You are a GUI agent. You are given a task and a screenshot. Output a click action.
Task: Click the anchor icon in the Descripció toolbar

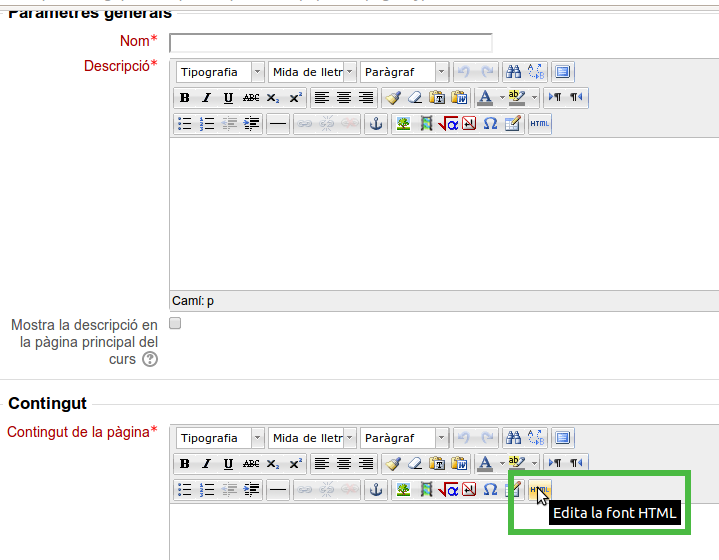(376, 124)
